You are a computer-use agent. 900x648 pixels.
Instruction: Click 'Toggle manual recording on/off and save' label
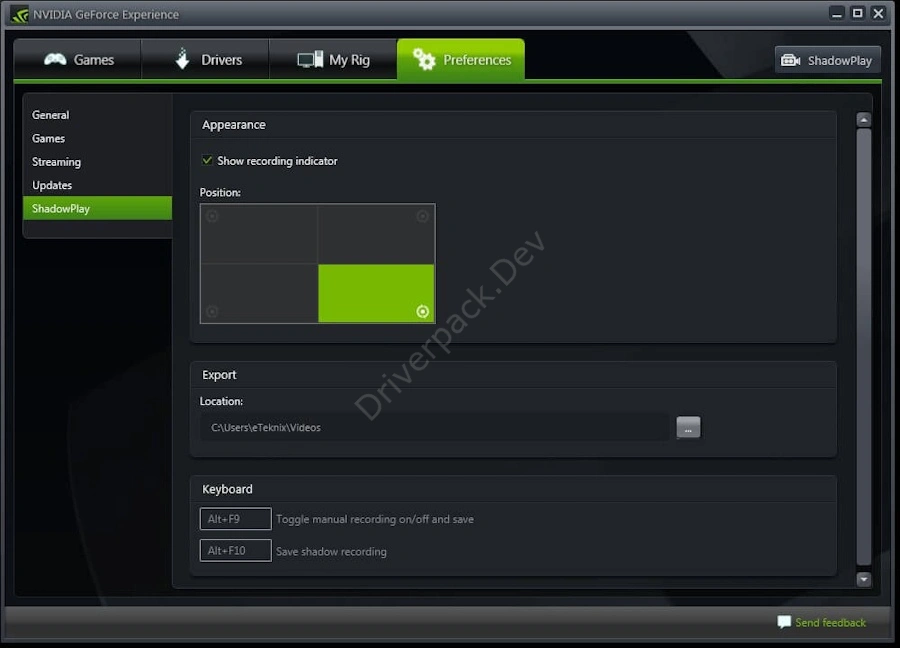tap(375, 519)
